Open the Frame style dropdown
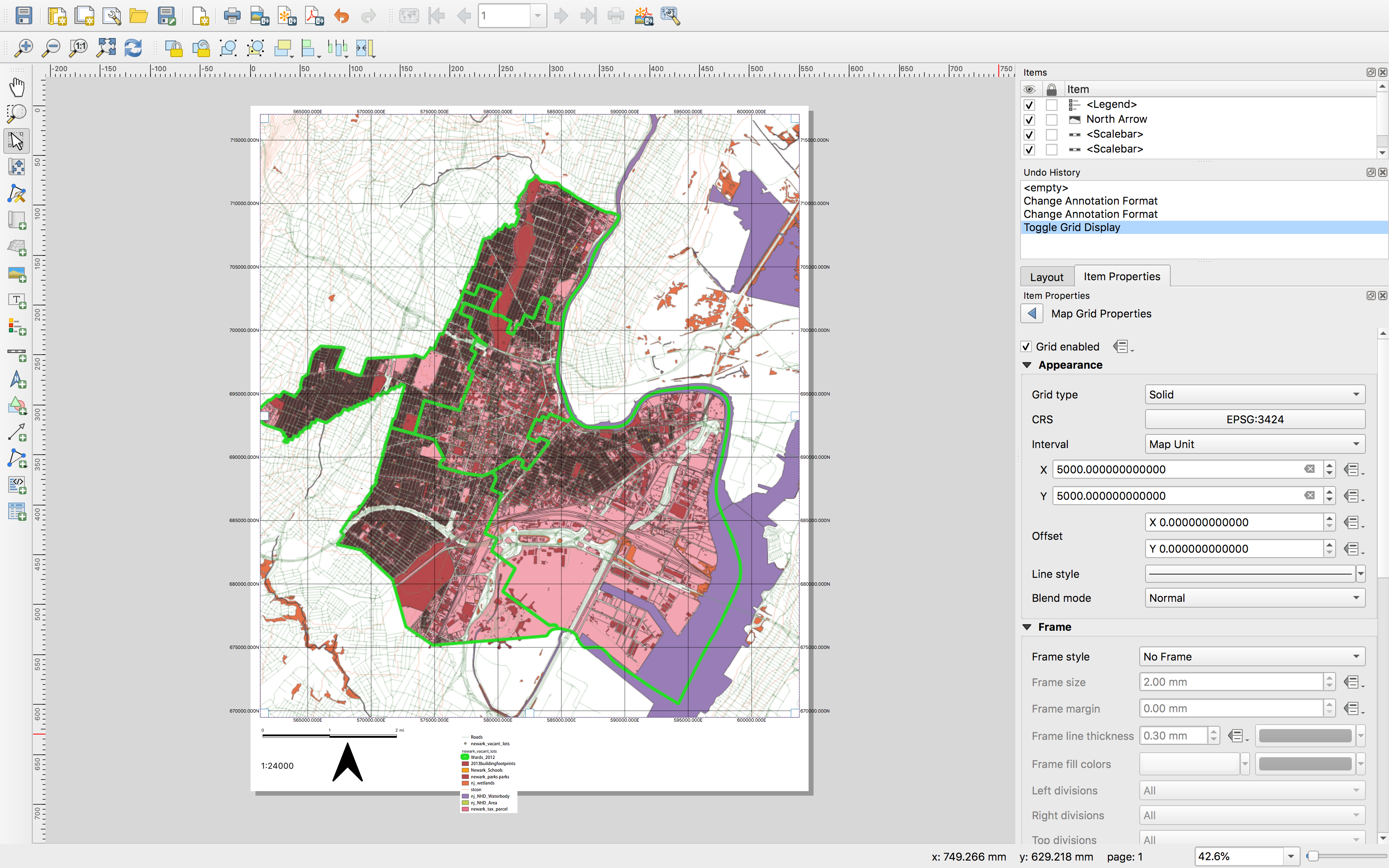1389x868 pixels. pos(1251,656)
